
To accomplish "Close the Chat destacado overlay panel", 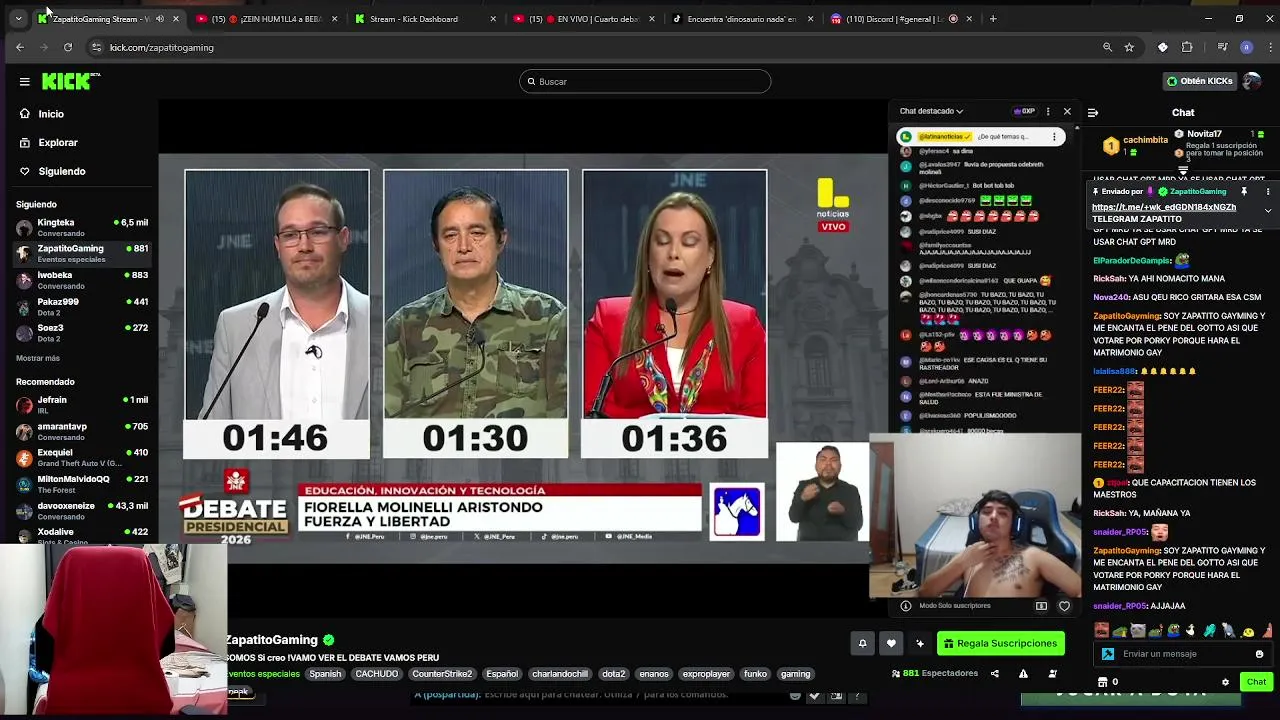I will [x=1067, y=111].
